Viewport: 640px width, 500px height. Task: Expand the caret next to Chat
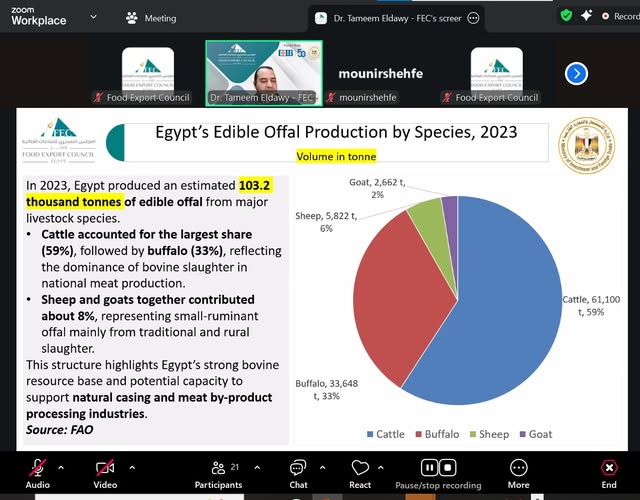tap(321, 467)
